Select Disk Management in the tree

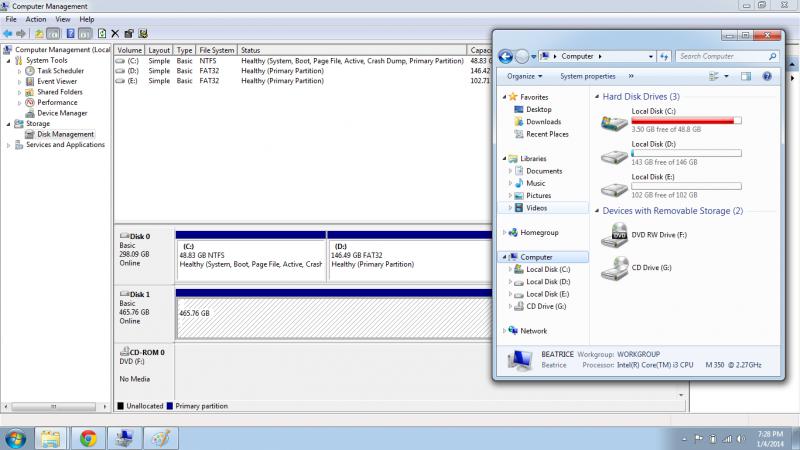tap(65, 134)
